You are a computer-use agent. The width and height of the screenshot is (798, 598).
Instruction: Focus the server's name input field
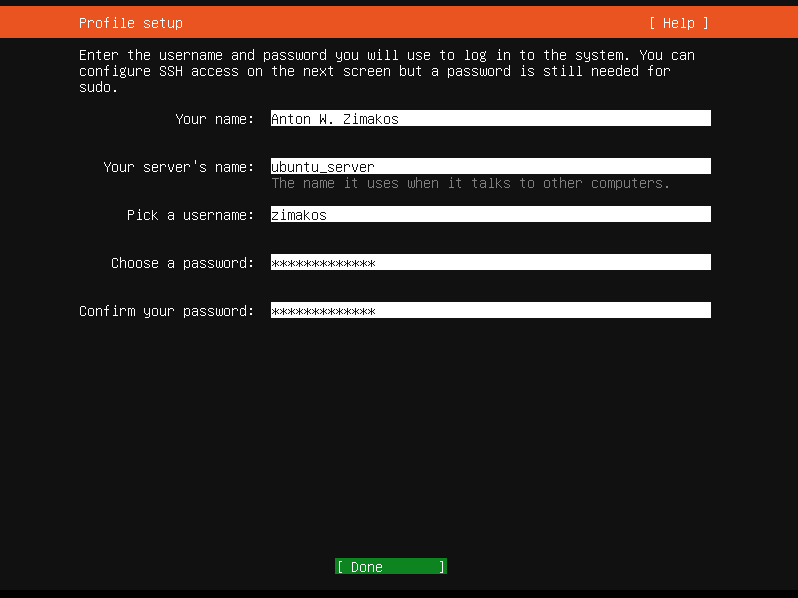pyautogui.click(x=490, y=167)
